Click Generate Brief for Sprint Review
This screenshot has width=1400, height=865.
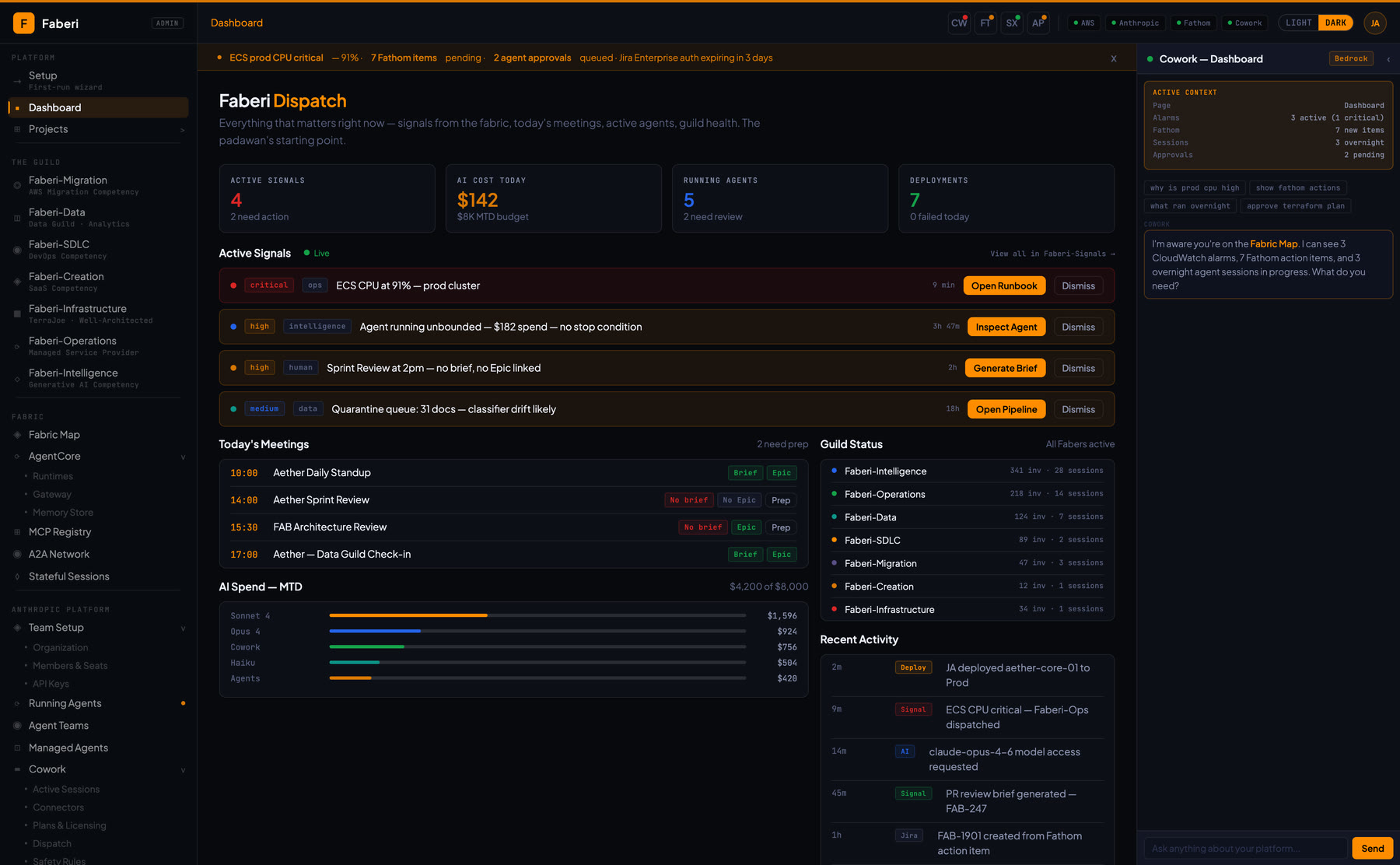tap(1005, 368)
